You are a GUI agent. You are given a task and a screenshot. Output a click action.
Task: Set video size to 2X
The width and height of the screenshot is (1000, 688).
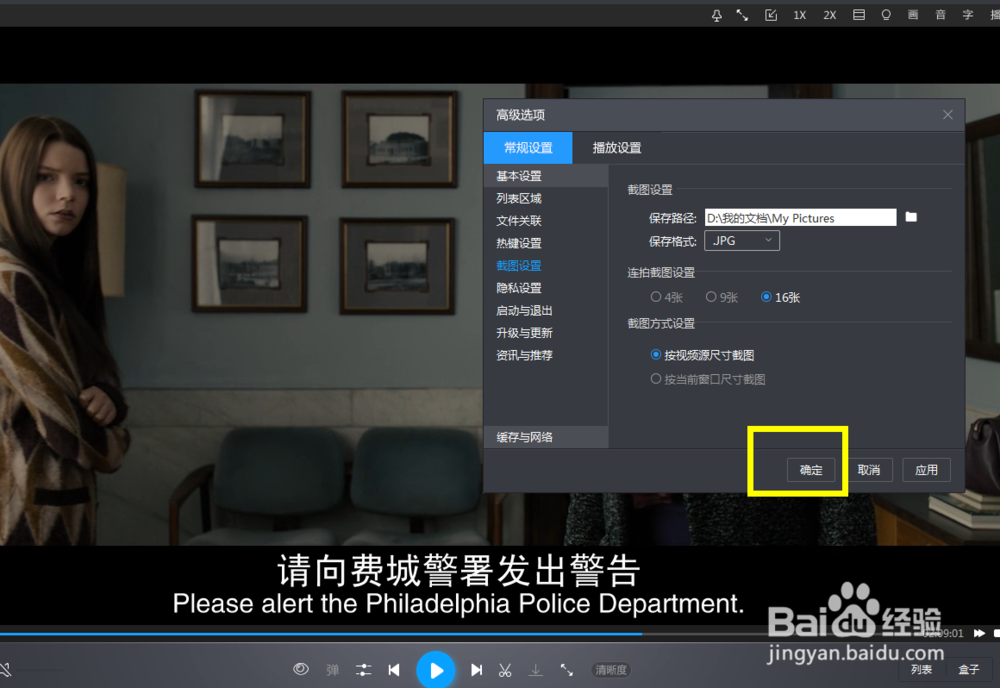click(x=829, y=15)
